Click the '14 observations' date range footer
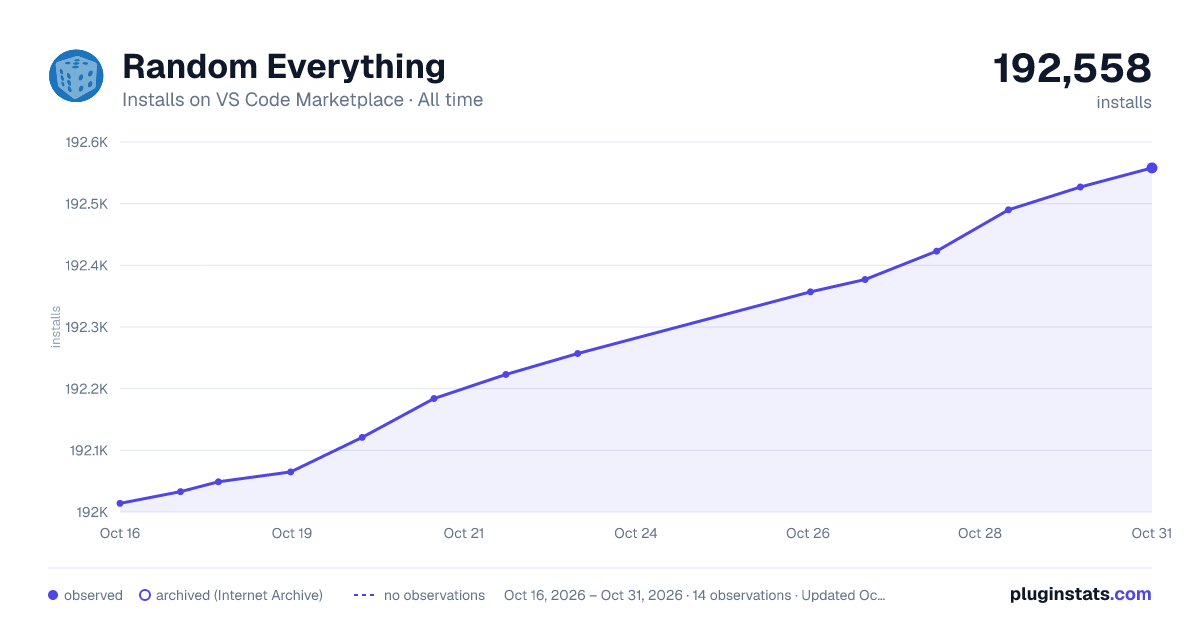This screenshot has height=630, width=1200. point(695,595)
